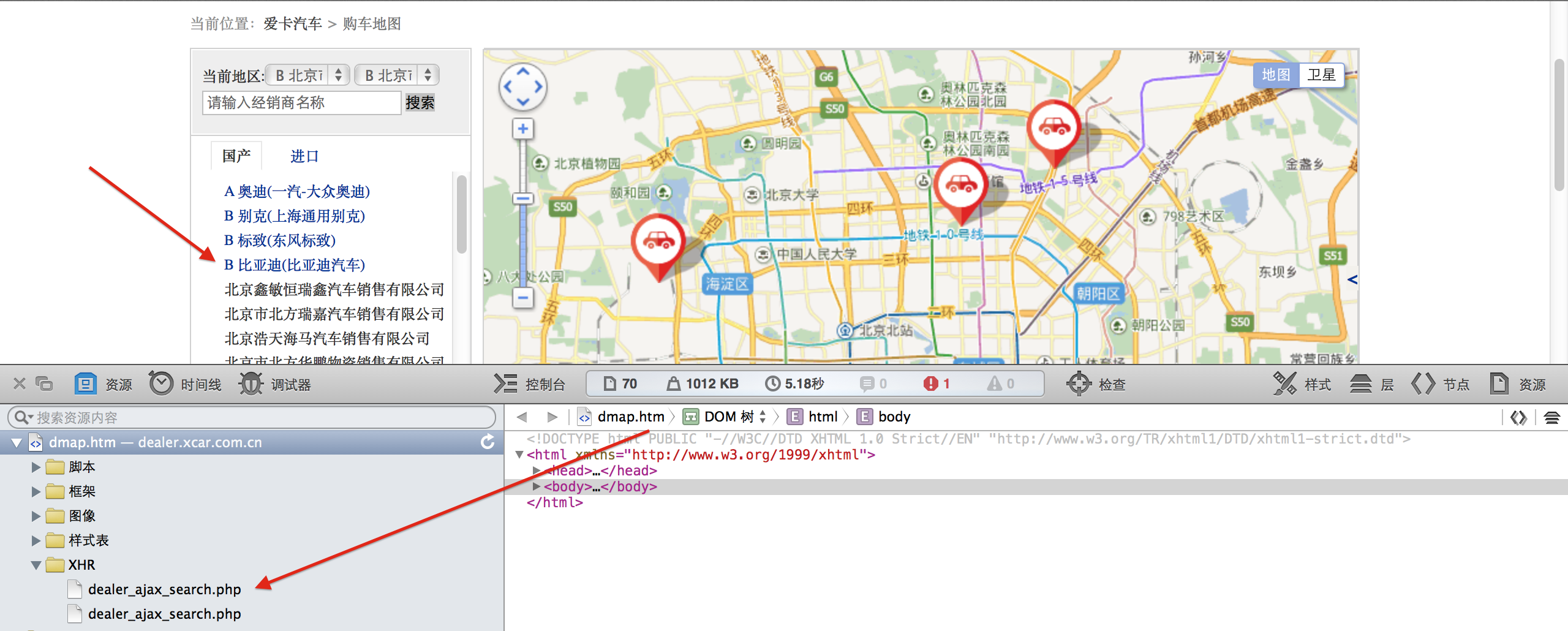Image resolution: width=1568 pixels, height=631 pixels.
Task: Go forward in the inspector navigation history
Action: point(552,417)
